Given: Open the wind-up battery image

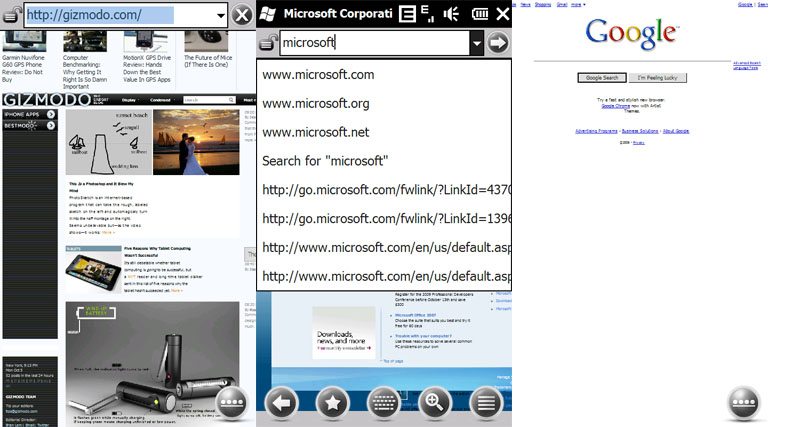Looking at the screenshot, I should pyautogui.click(x=153, y=364).
